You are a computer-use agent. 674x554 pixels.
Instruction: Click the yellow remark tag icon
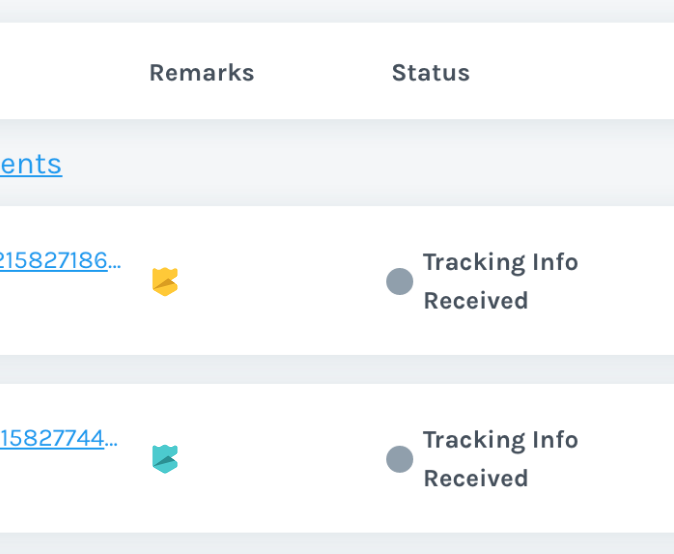165,282
